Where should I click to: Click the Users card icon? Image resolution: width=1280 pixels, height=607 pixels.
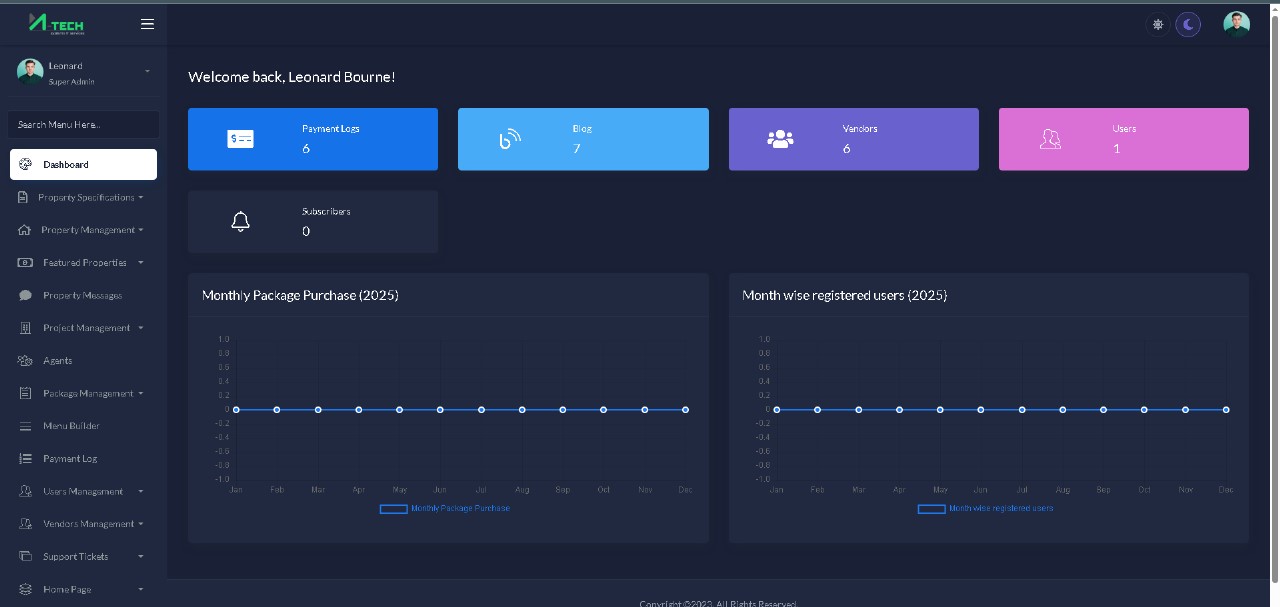pos(1050,139)
